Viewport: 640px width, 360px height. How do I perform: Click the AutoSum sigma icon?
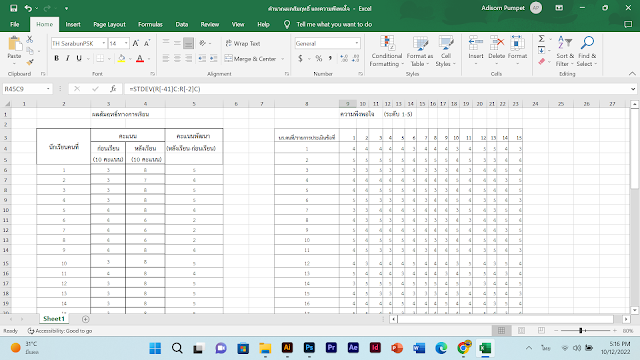coord(542,39)
